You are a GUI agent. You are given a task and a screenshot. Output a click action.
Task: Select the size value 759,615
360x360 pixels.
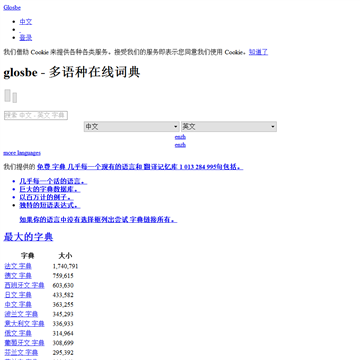click(x=63, y=276)
